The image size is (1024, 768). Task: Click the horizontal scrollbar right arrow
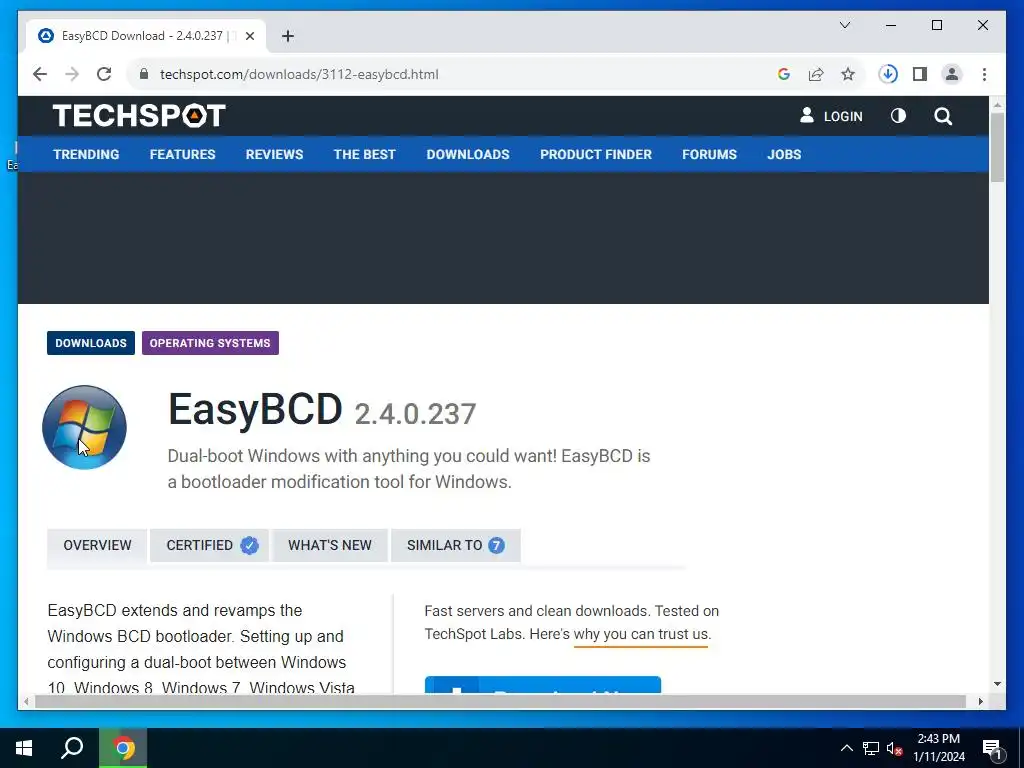(x=981, y=701)
